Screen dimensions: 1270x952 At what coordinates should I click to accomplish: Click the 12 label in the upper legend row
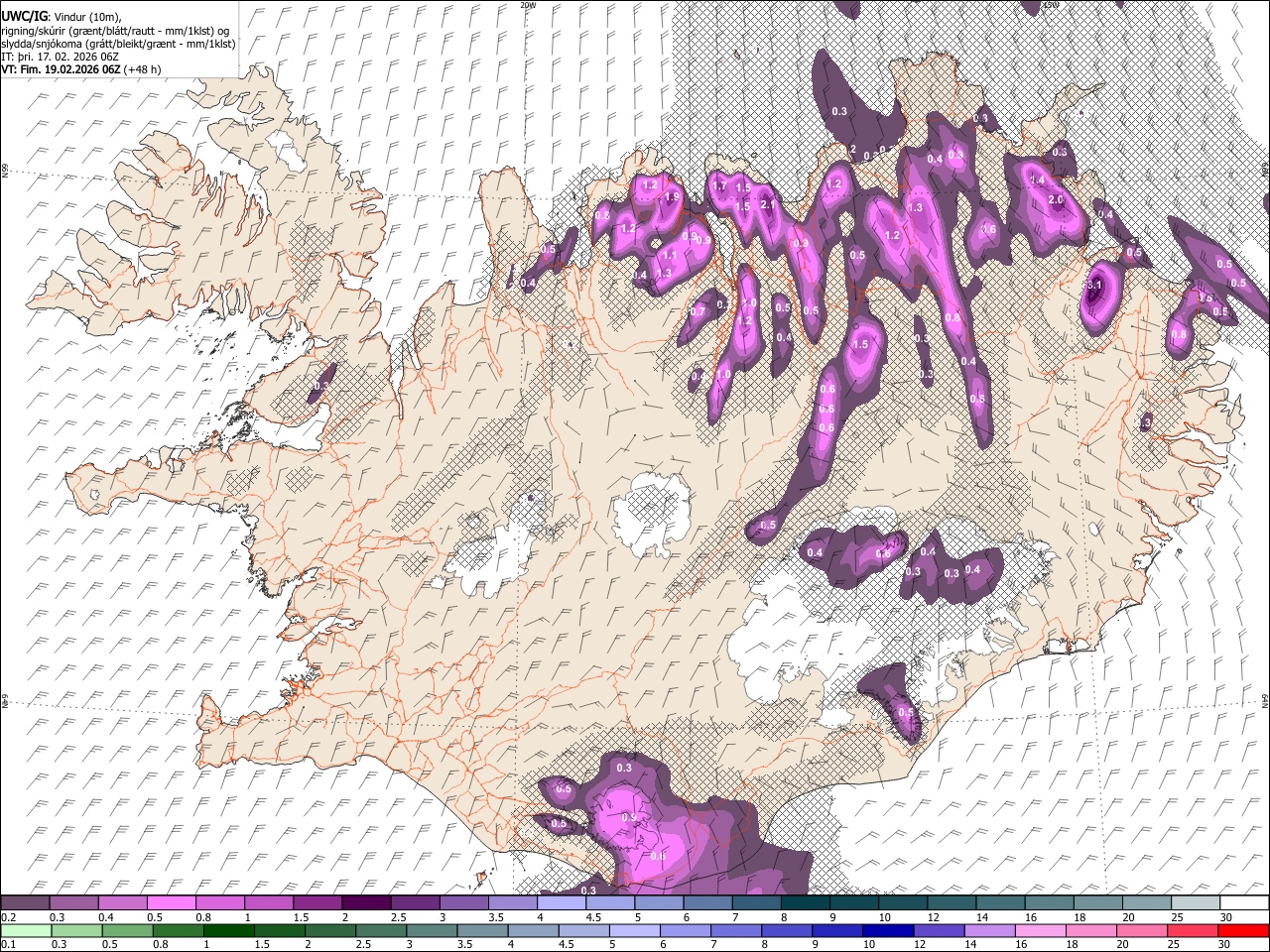point(934,917)
